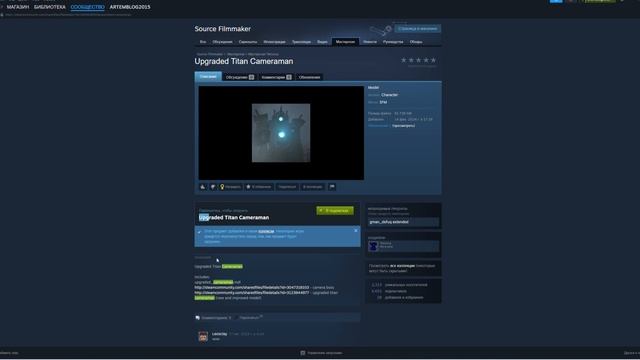Click the Наградить award button

[x=231, y=187]
